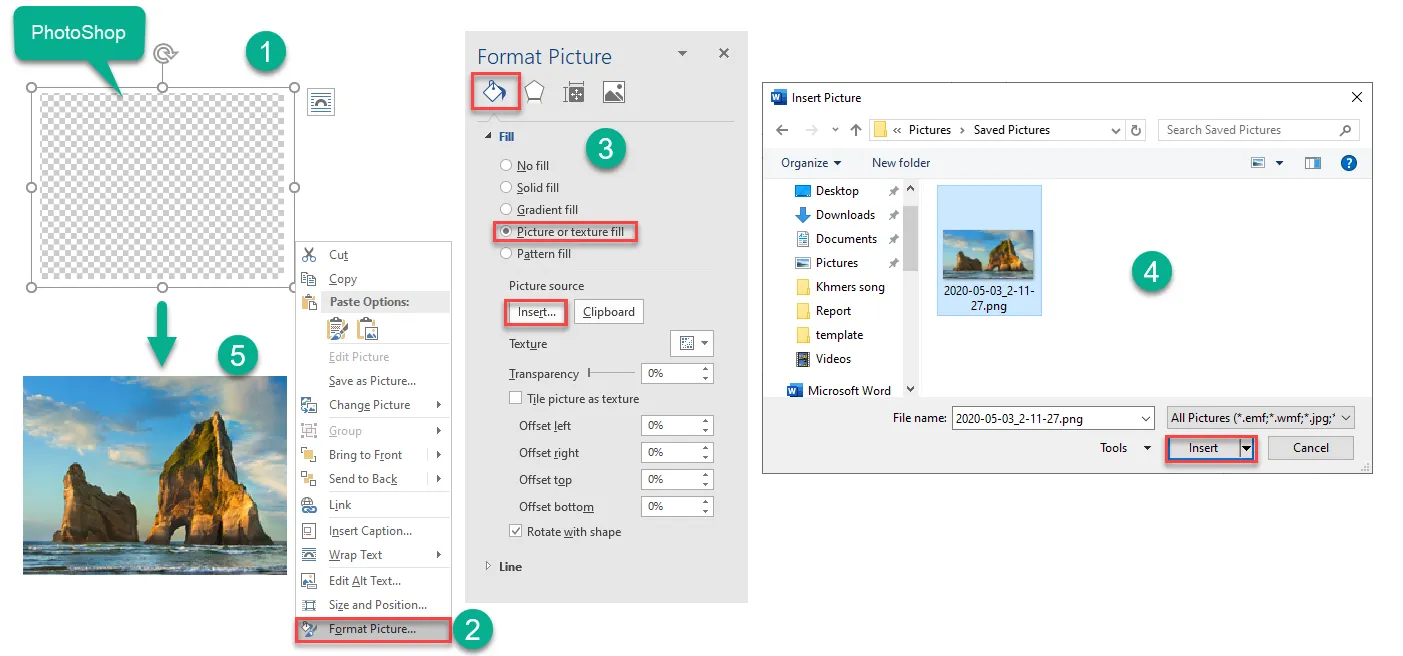The width and height of the screenshot is (1403, 656).
Task: Open the All Pictures file type dropdown
Action: pyautogui.click(x=1261, y=418)
